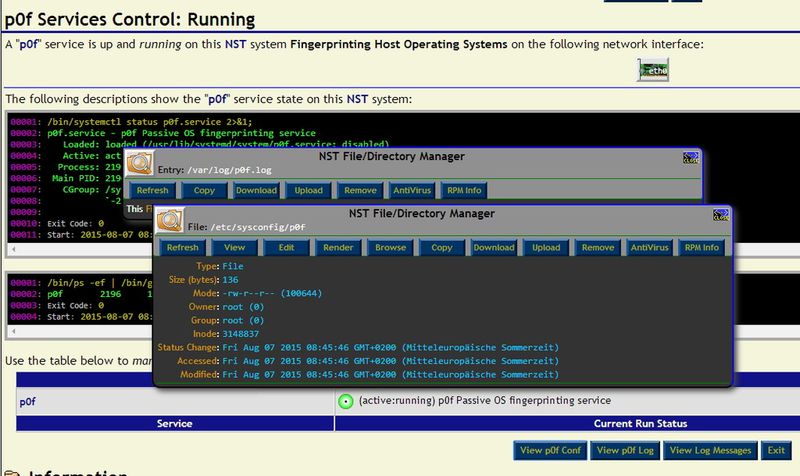The height and width of the screenshot is (476, 800).
Task: Click the magnifier icon in the /var/log/p0f.log manager
Action: click(x=139, y=163)
